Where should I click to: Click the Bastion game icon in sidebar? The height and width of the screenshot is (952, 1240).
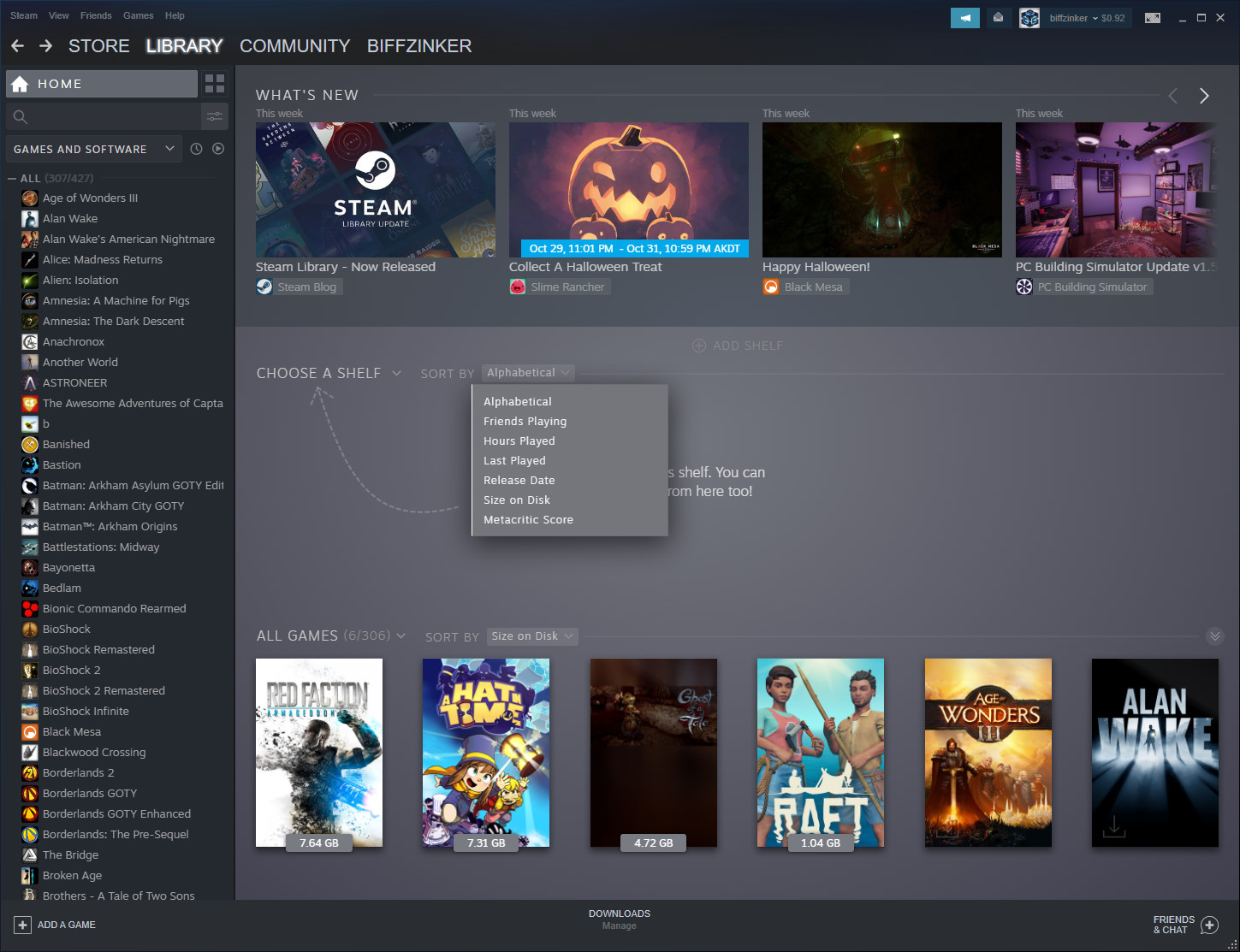point(30,464)
